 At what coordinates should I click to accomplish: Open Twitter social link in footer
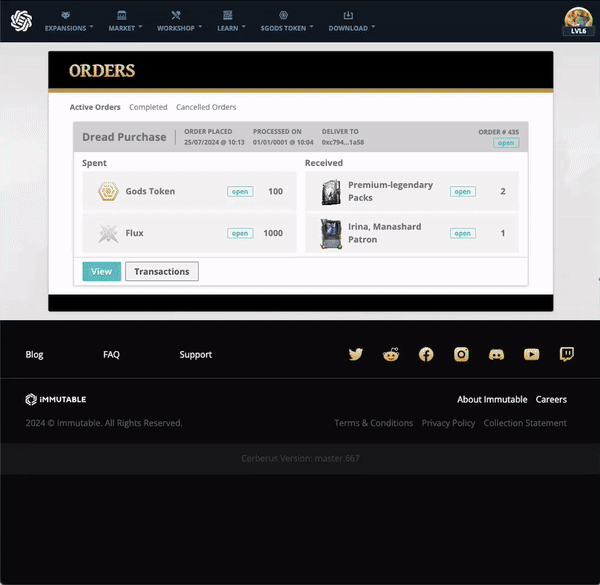pyautogui.click(x=355, y=354)
